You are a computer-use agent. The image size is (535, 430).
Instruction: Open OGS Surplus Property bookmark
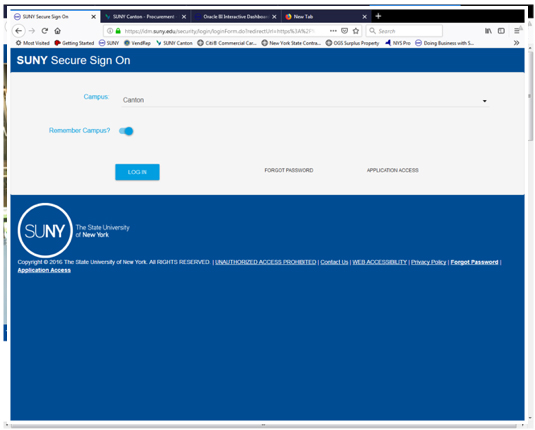[352, 43]
